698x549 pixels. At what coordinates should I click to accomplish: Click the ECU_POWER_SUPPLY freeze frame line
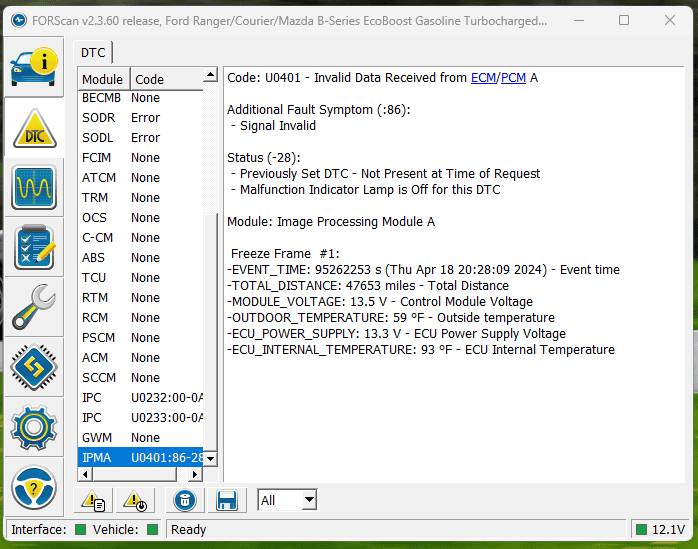coord(396,334)
